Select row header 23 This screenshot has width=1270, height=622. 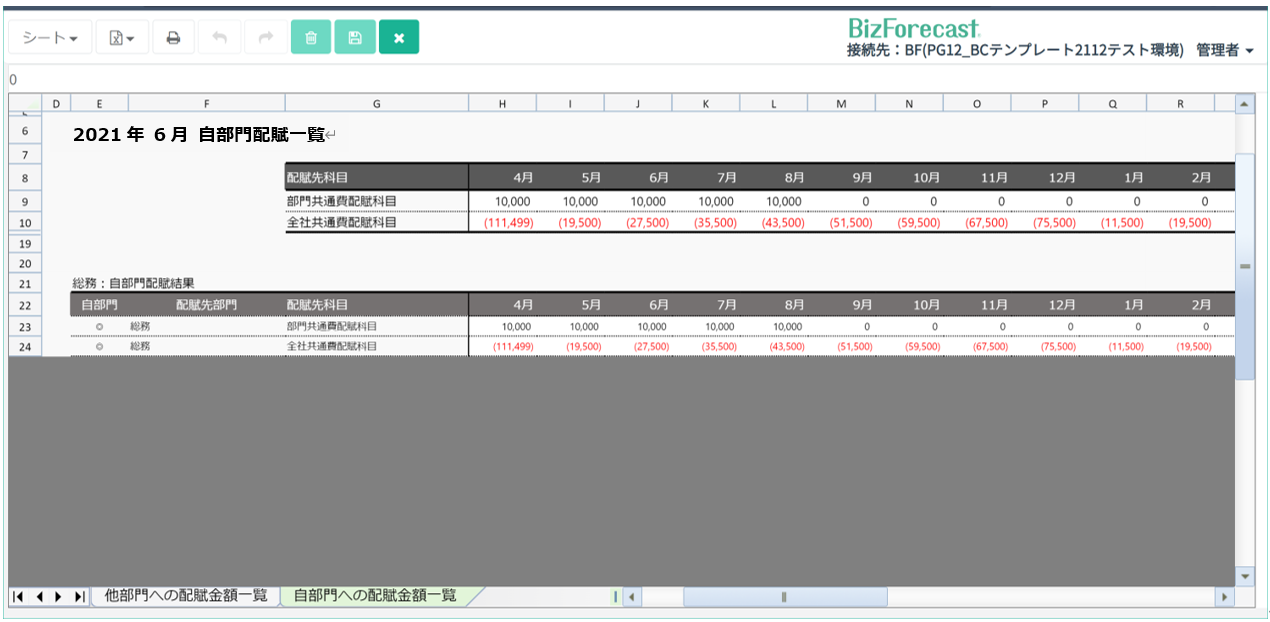[26, 326]
